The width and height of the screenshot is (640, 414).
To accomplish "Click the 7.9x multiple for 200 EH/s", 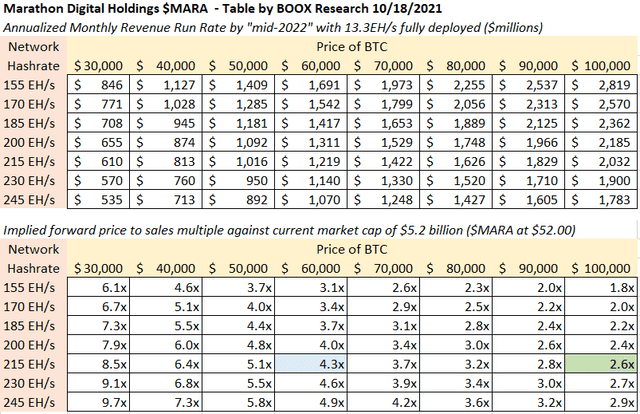I will pyautogui.click(x=98, y=345).
